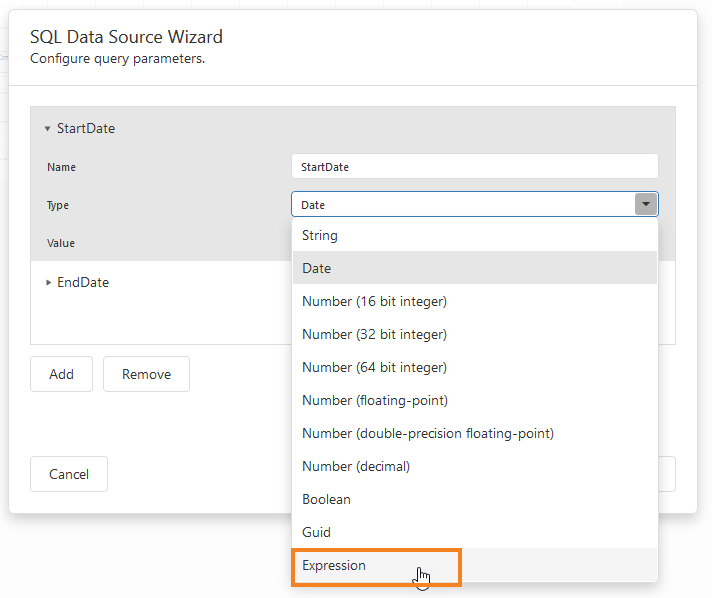The image size is (712, 598).
Task: Click the Name input field containing StartDate
Action: [475, 167]
